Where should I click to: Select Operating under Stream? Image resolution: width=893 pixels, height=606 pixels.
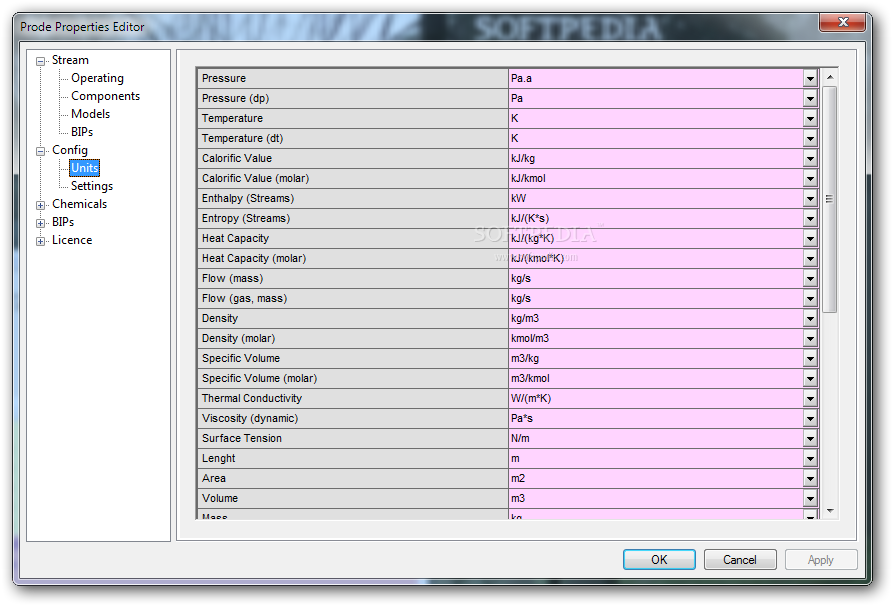[97, 78]
